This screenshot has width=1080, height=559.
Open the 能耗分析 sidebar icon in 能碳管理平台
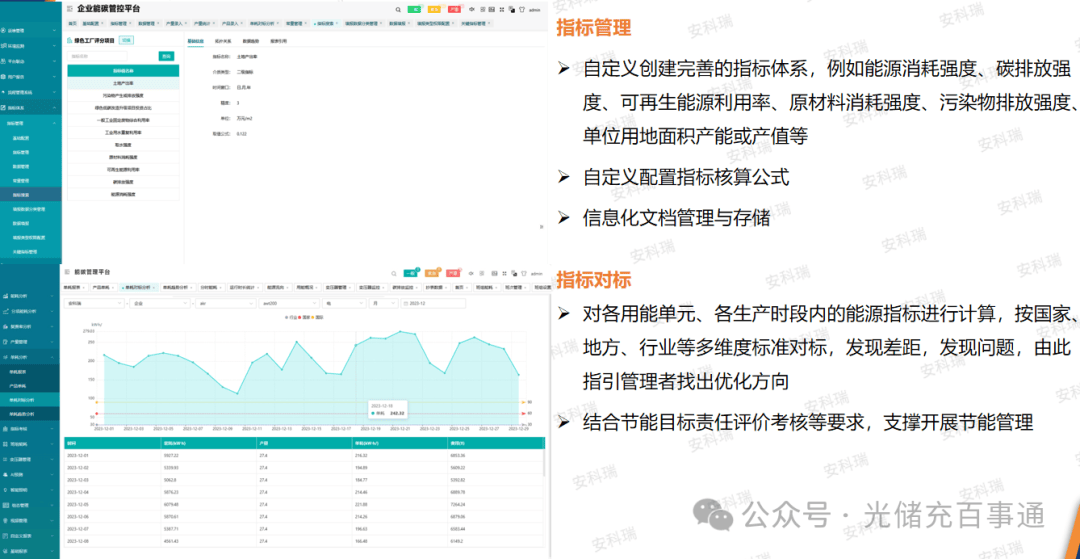5,295
